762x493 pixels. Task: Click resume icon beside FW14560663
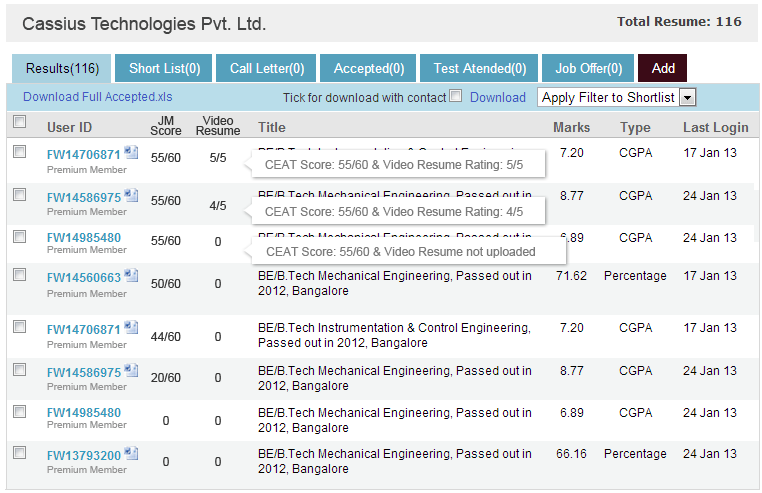pyautogui.click(x=131, y=276)
